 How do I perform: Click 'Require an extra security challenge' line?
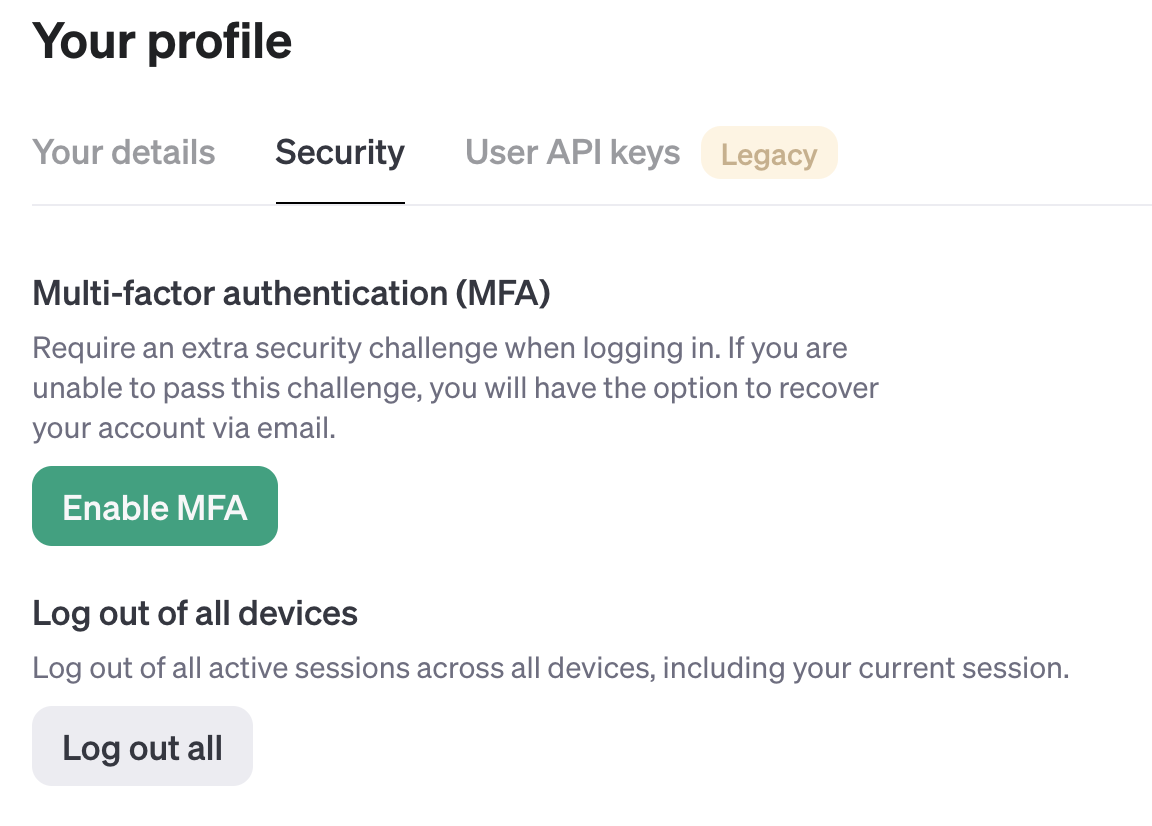point(440,348)
